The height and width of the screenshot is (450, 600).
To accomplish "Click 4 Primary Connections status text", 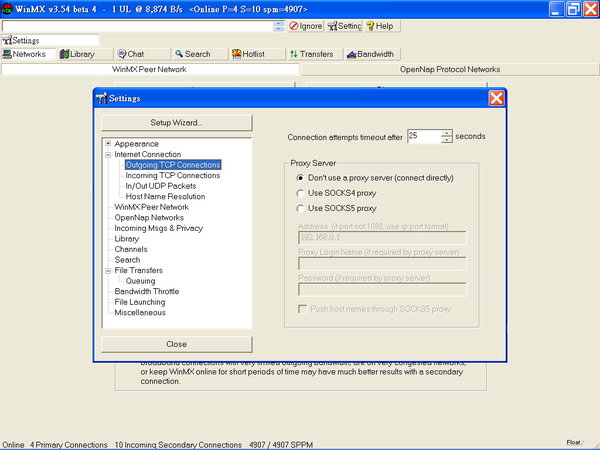I will coord(68,445).
